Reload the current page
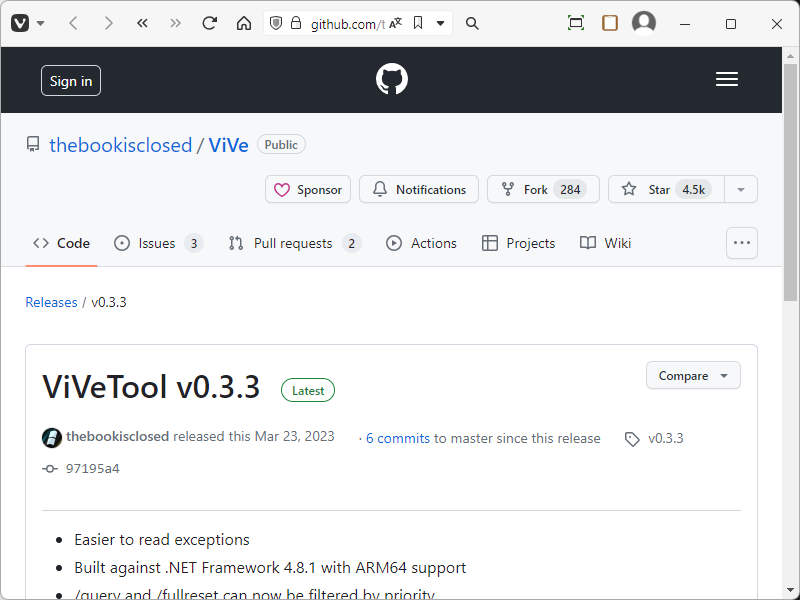Viewport: 800px width, 600px height. tap(210, 23)
